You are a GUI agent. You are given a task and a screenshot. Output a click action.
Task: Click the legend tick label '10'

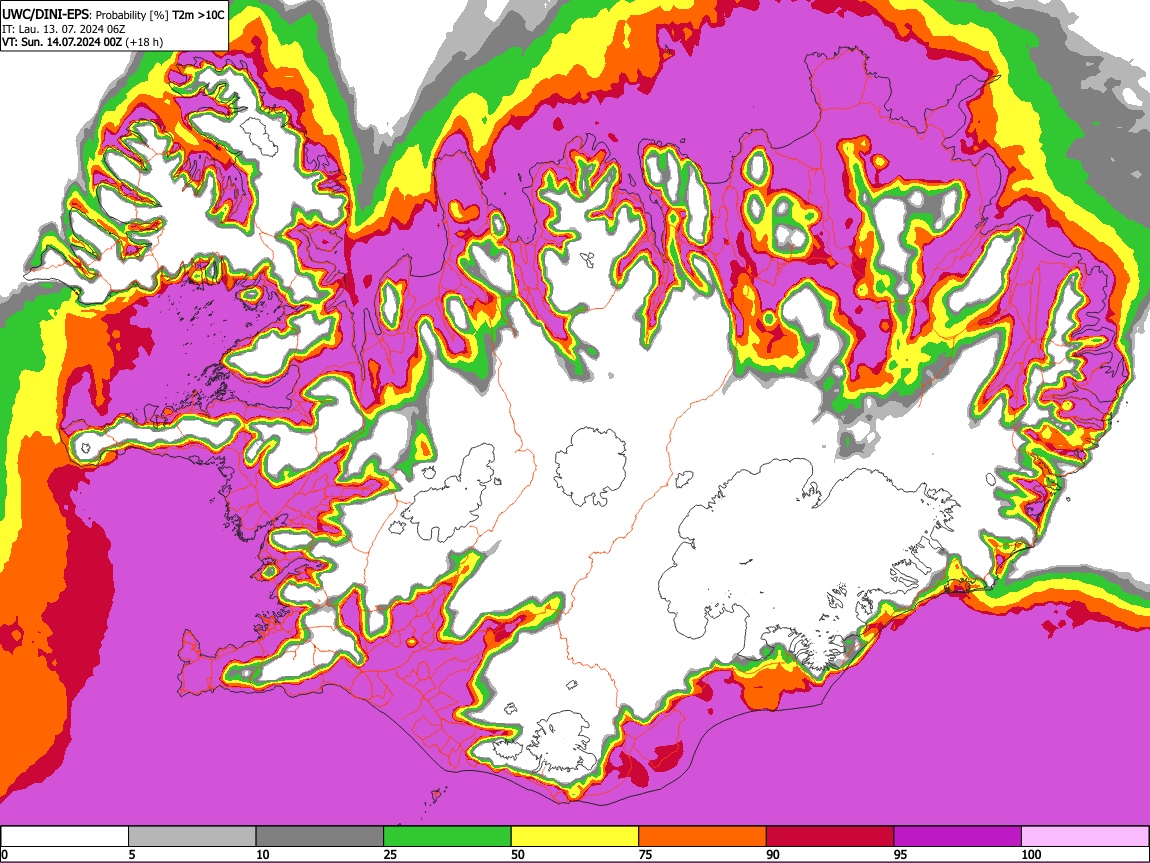263,854
